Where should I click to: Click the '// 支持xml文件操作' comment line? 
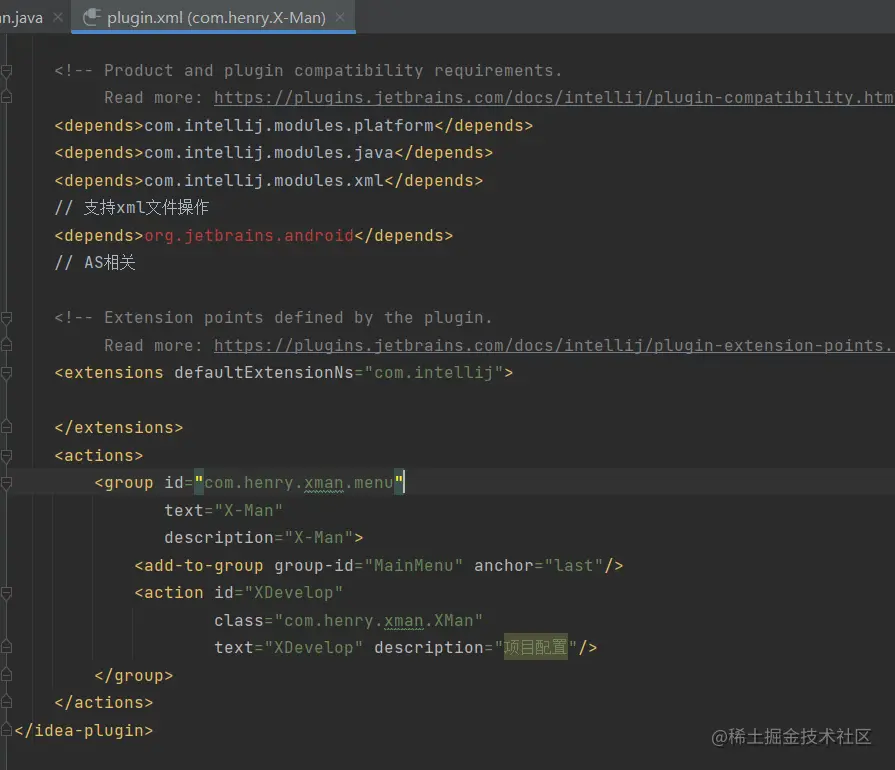132,207
